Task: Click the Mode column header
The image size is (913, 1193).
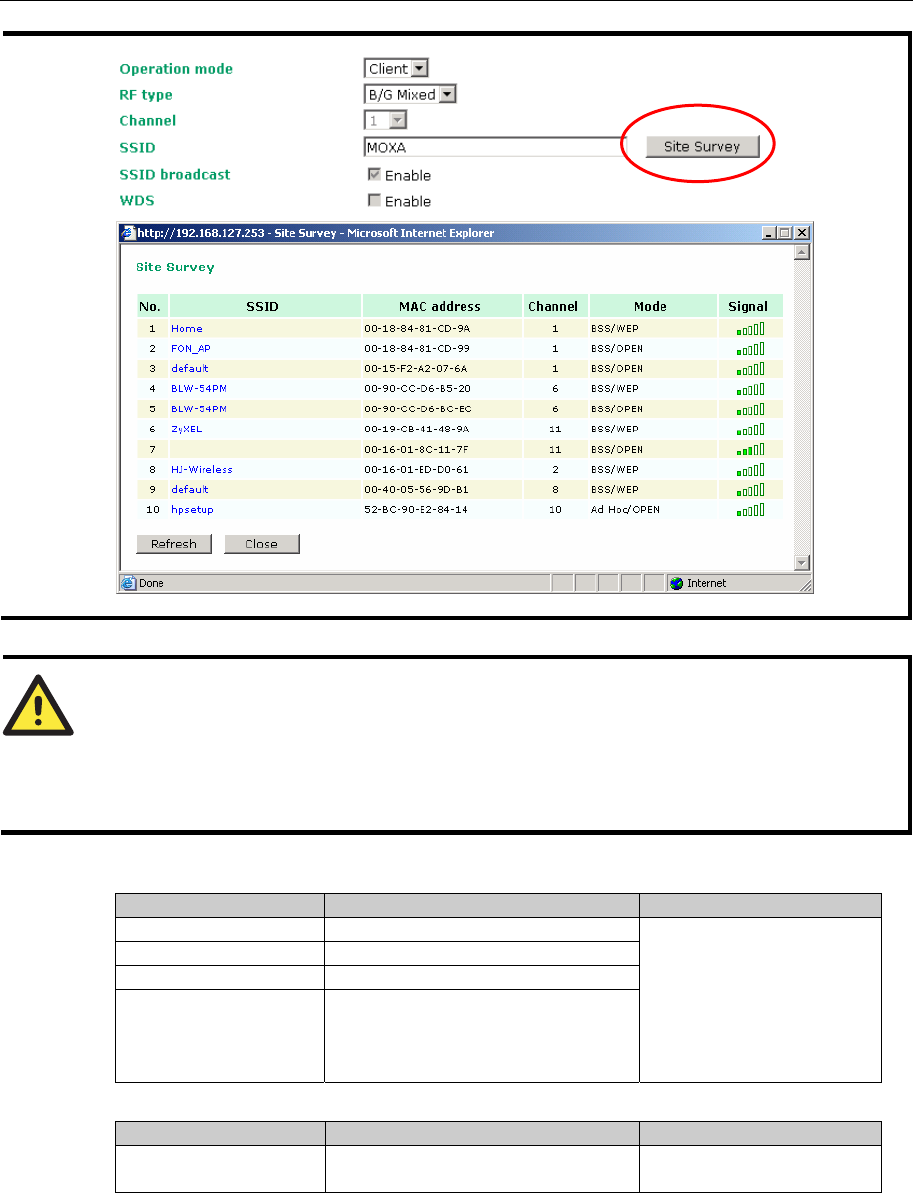Action: (653, 306)
